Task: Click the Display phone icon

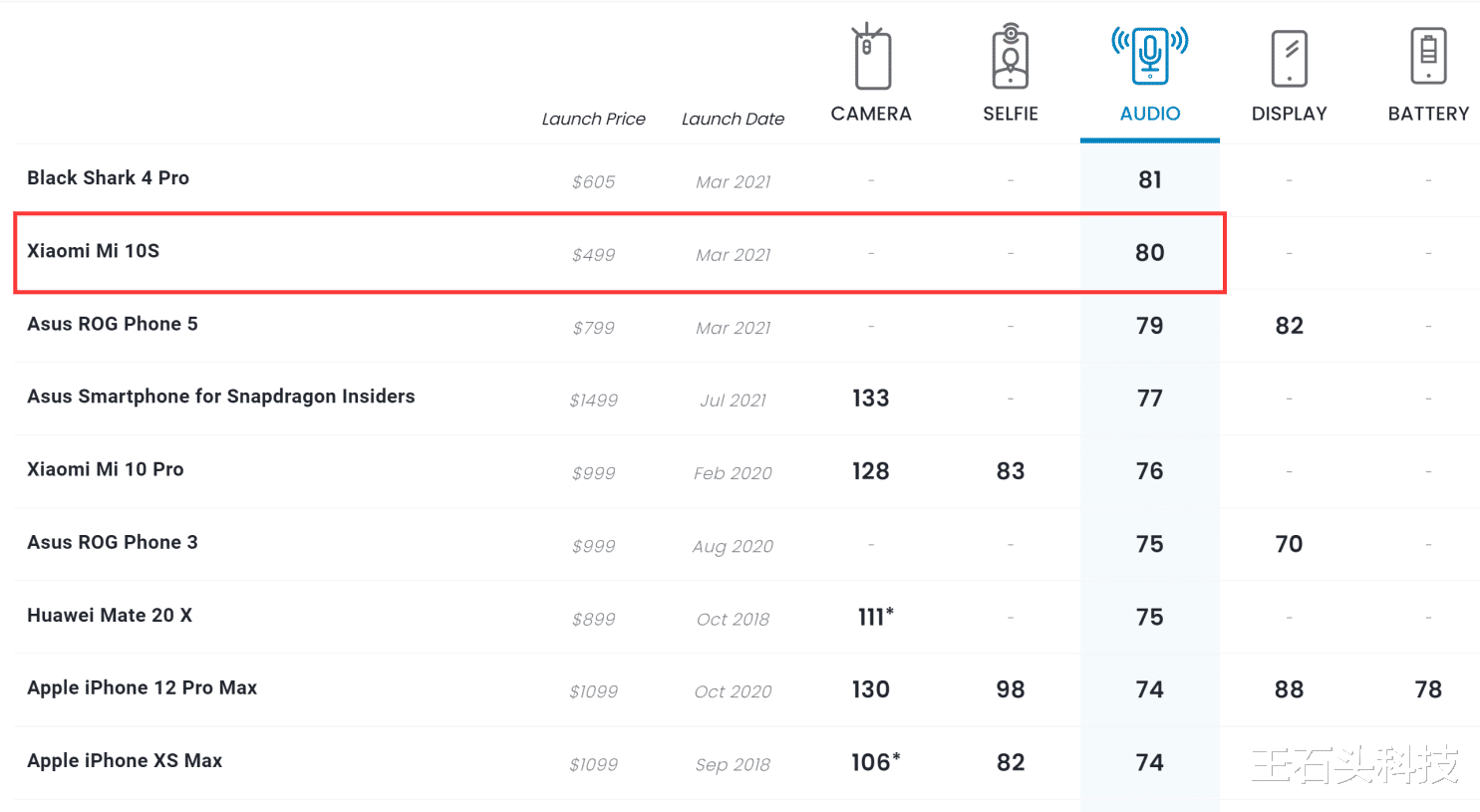Action: tap(1289, 58)
